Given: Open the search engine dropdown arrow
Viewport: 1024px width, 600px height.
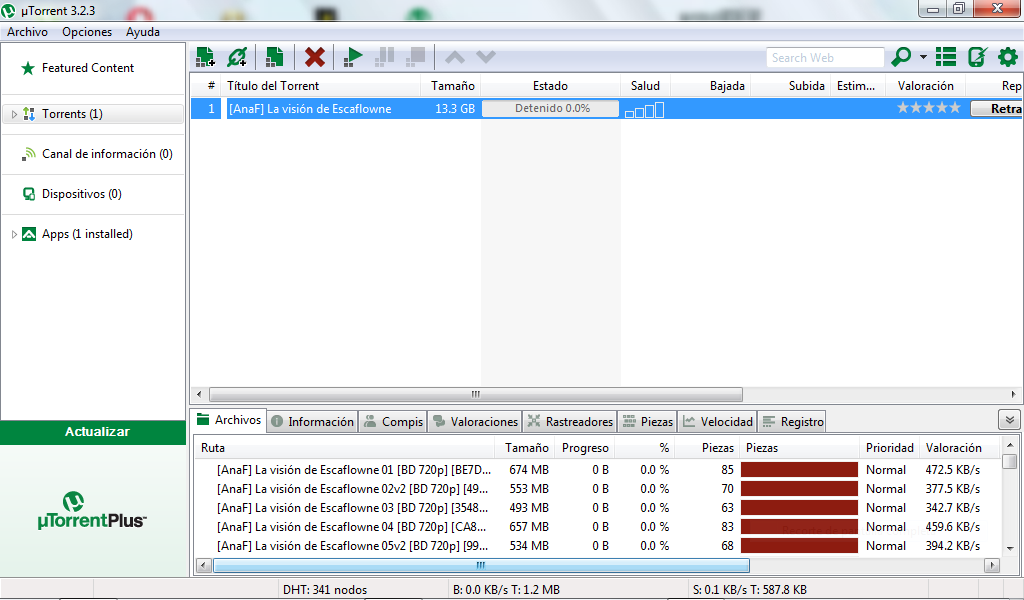Looking at the screenshot, I should 923,57.
